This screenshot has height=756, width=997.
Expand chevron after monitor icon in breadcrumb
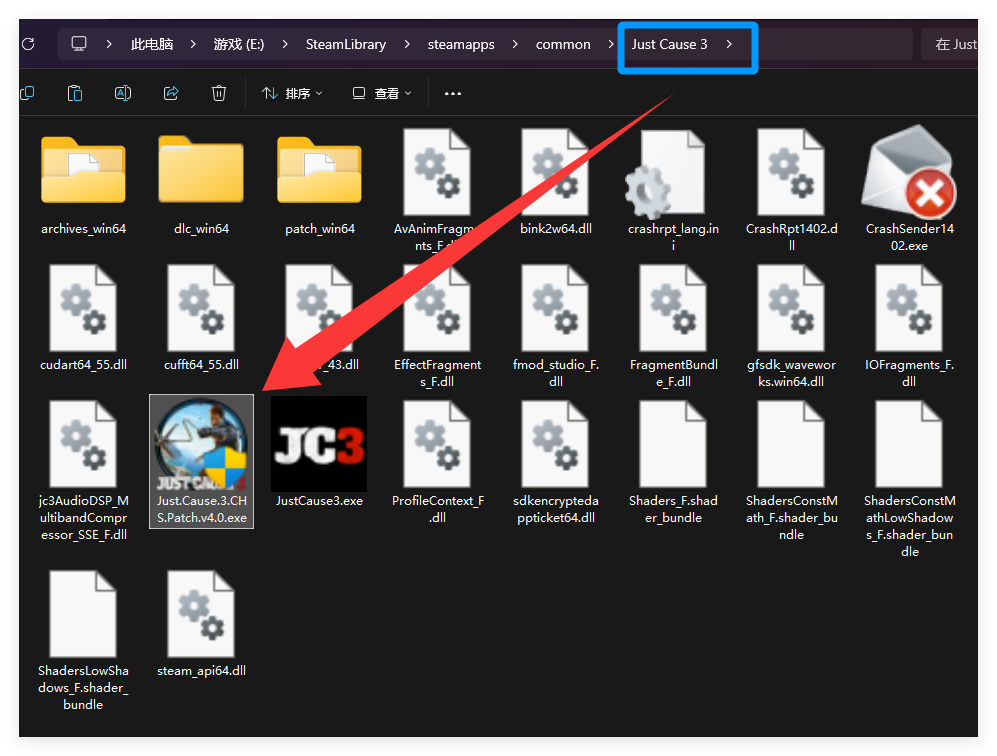tap(109, 44)
